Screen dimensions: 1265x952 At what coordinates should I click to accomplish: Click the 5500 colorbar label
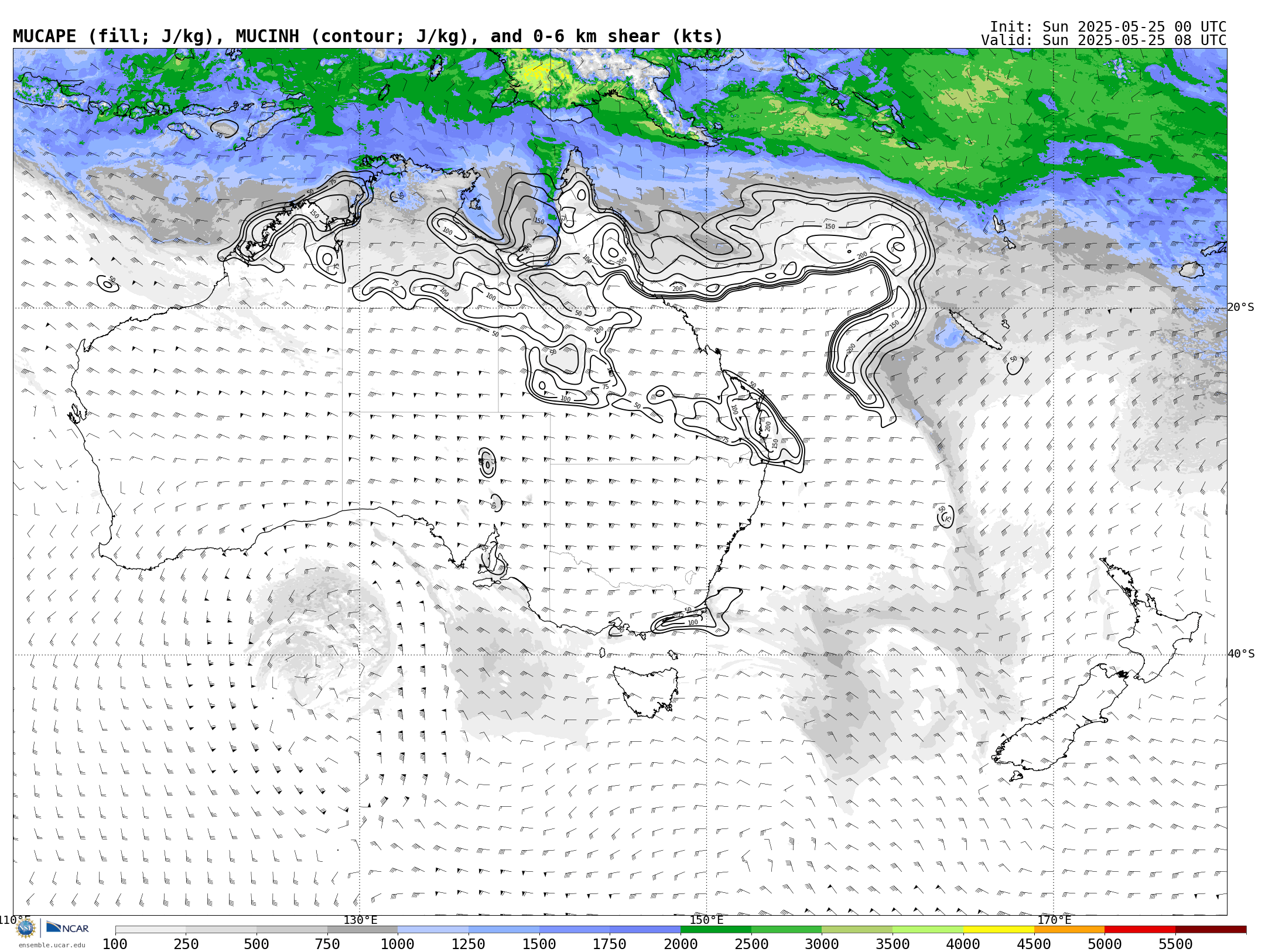[x=1175, y=944]
